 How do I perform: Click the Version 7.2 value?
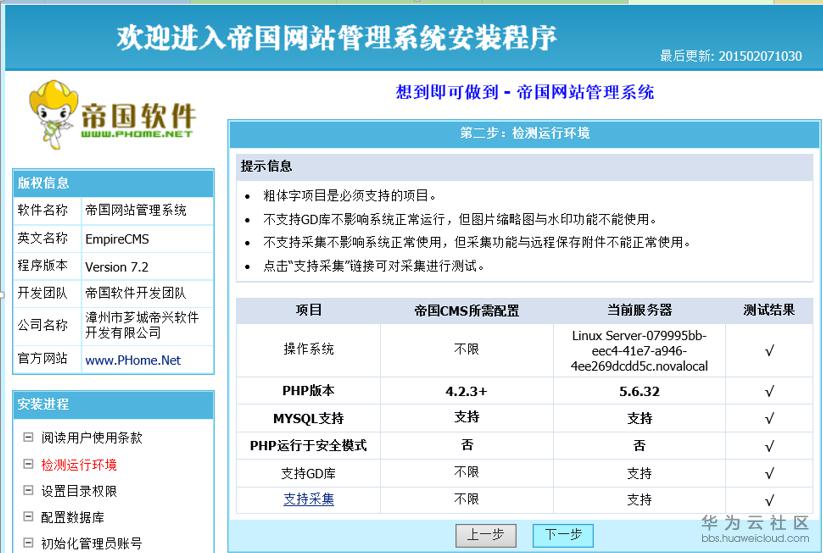coord(117,267)
